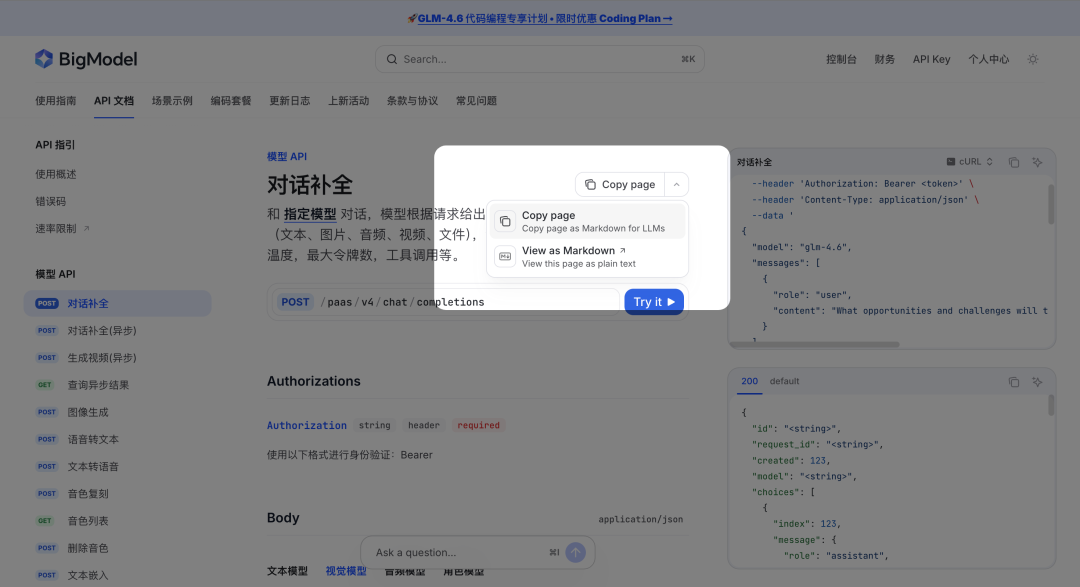1080x587 pixels.
Task: Click the Try it button
Action: click(654, 300)
